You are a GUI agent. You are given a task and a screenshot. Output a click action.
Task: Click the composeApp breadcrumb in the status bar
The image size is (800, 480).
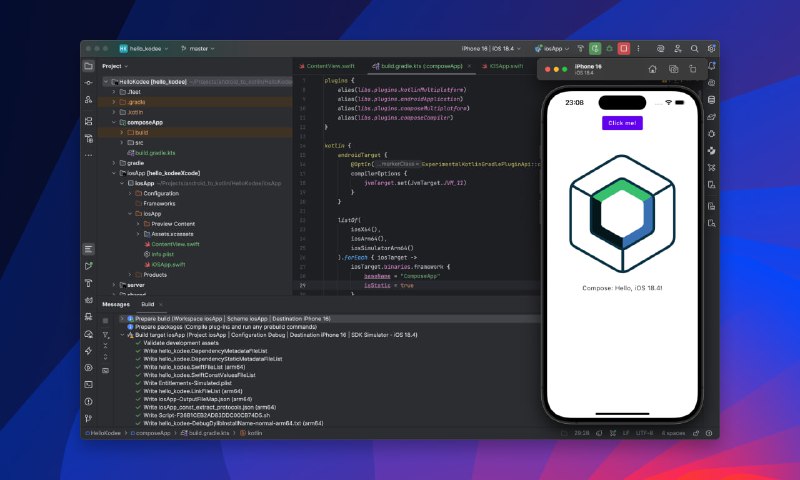[151, 433]
